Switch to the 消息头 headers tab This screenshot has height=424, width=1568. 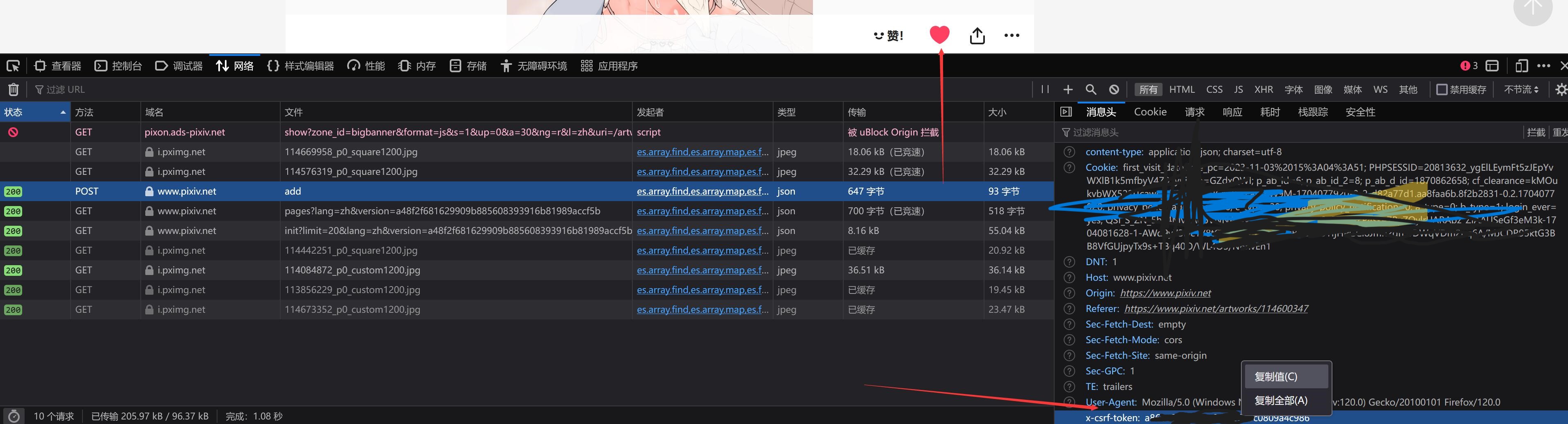point(1101,112)
